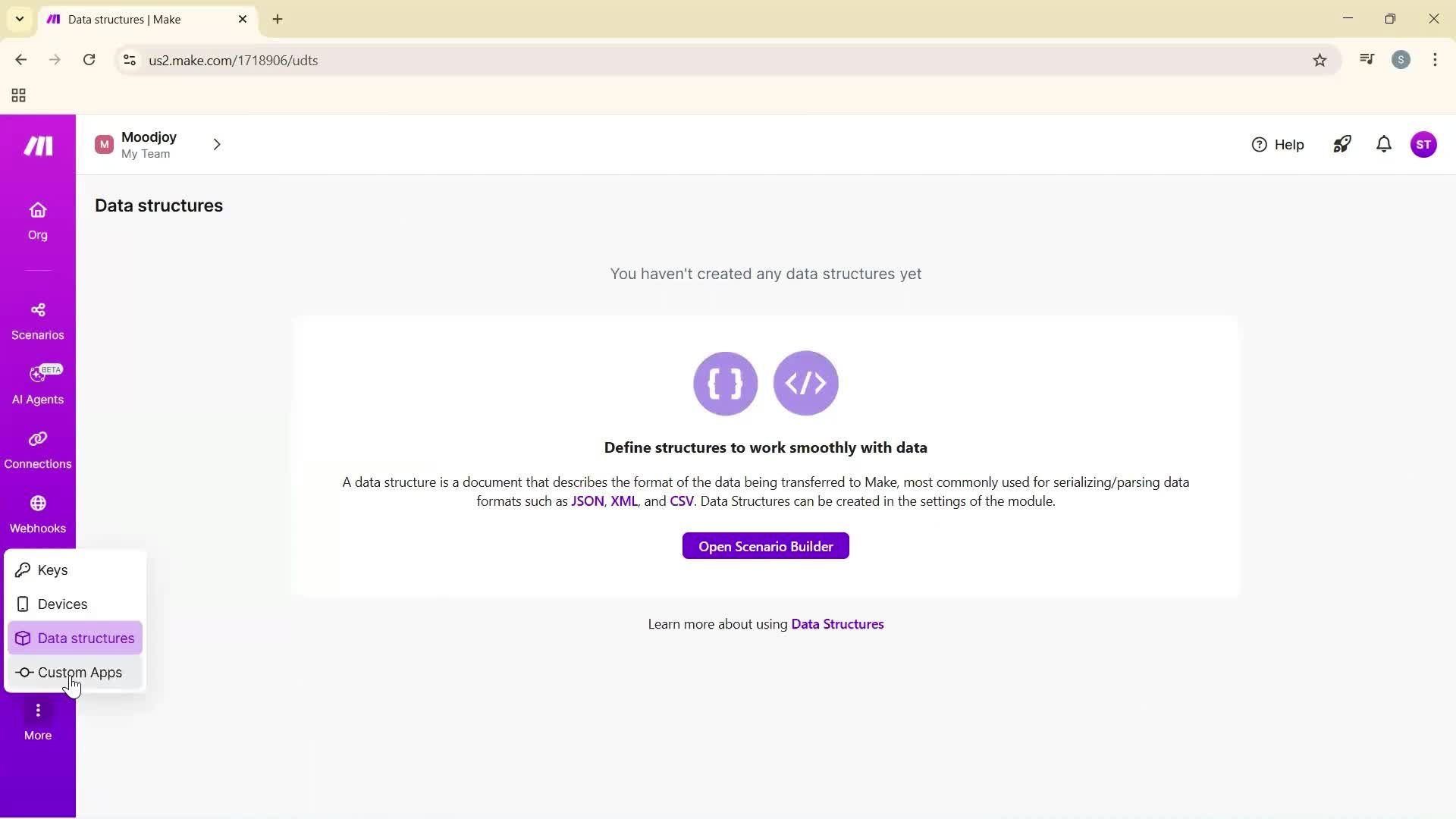
Task: Expand the Moodjoy team chevron
Action: (217, 144)
